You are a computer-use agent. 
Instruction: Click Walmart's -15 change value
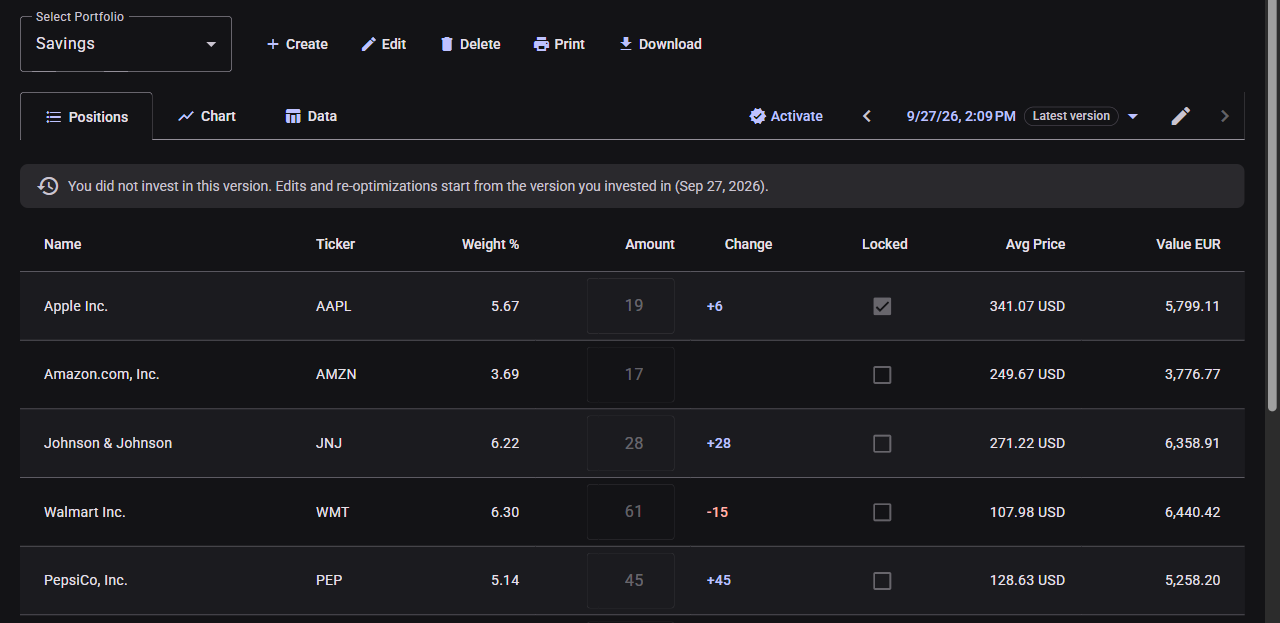coord(717,512)
